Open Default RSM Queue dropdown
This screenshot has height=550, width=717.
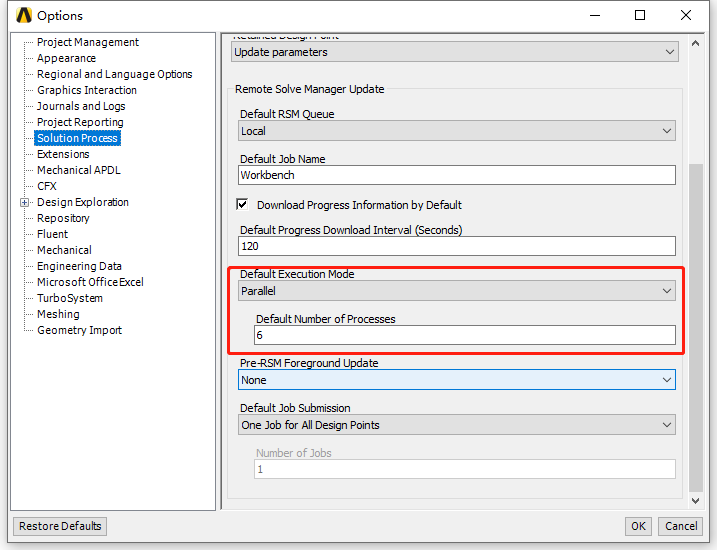pyautogui.click(x=456, y=131)
